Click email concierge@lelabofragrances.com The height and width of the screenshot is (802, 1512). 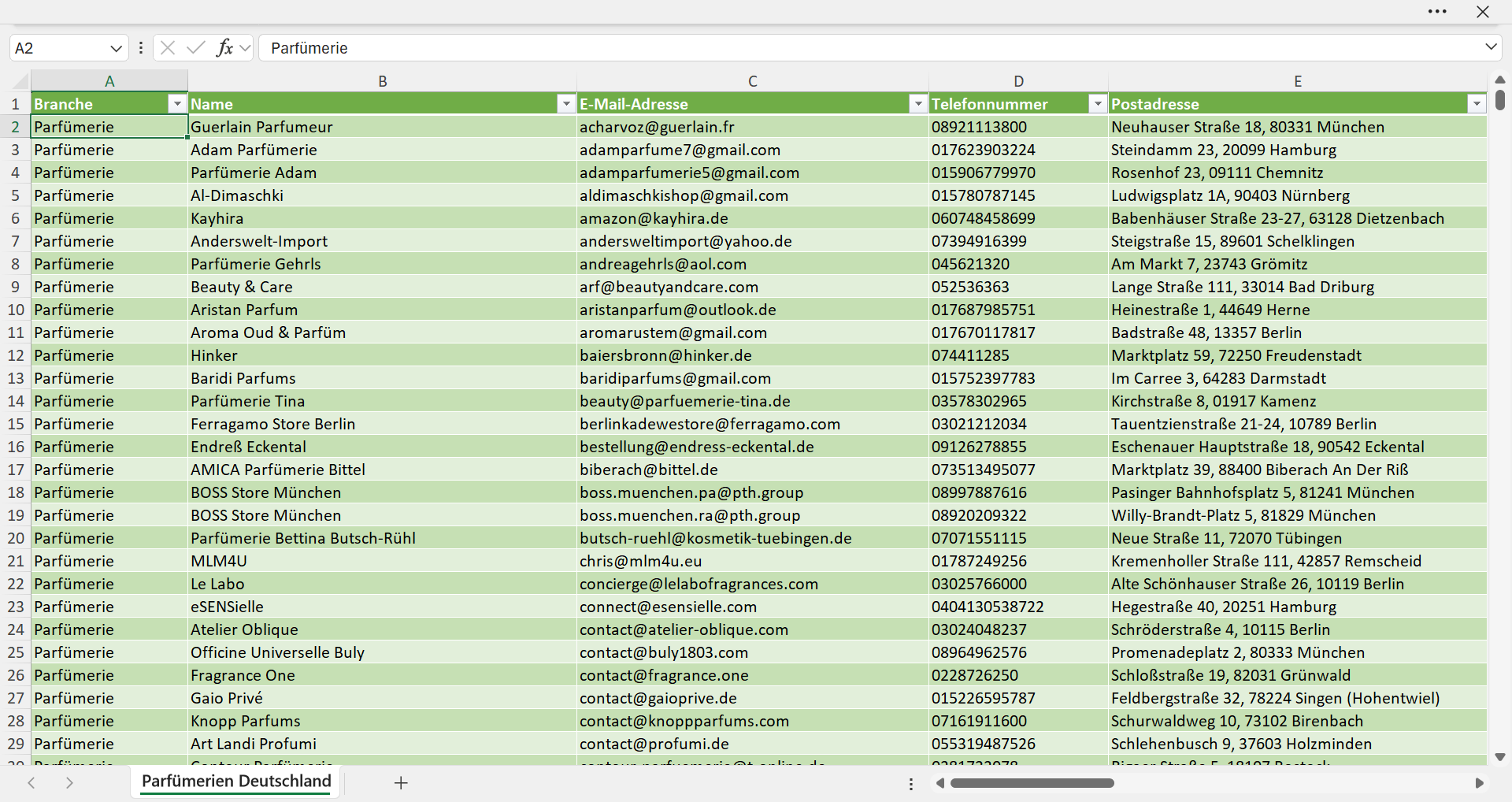[753, 584]
